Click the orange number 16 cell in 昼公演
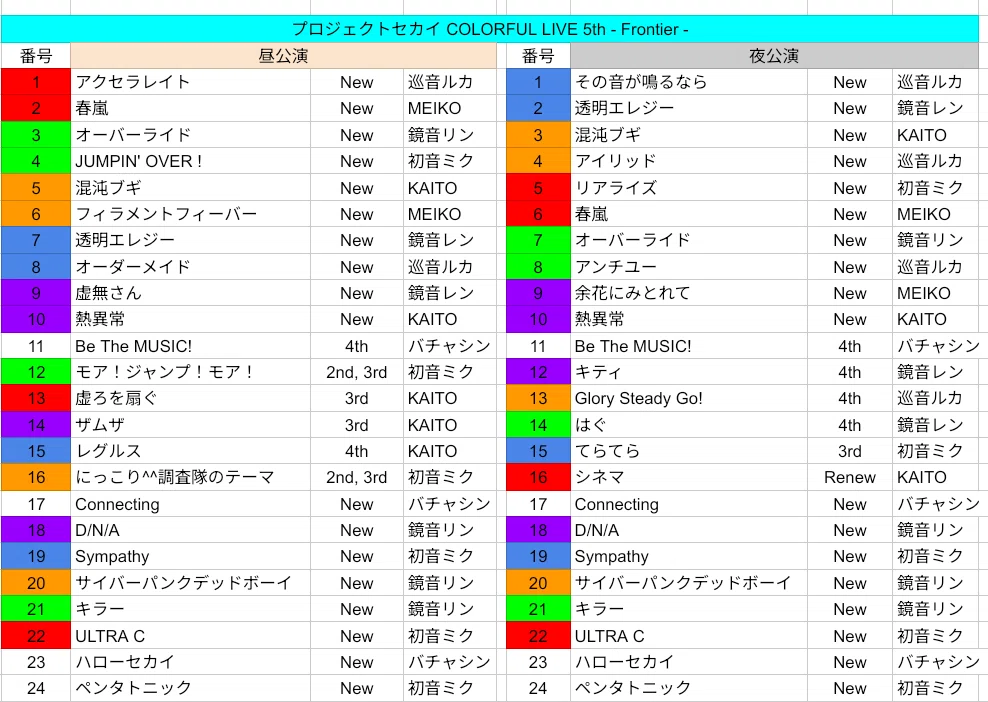Viewport: 988px width, 702px height. click(36, 477)
